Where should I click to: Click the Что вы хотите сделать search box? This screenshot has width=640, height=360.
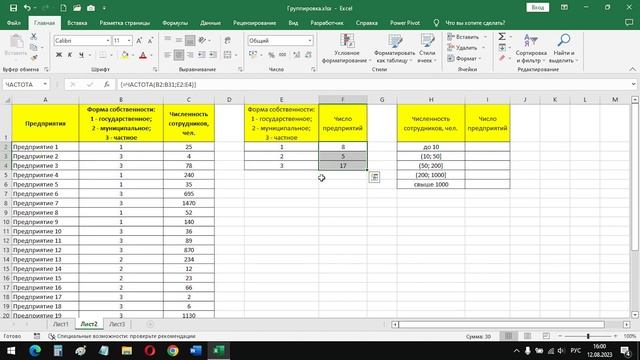tap(475, 23)
